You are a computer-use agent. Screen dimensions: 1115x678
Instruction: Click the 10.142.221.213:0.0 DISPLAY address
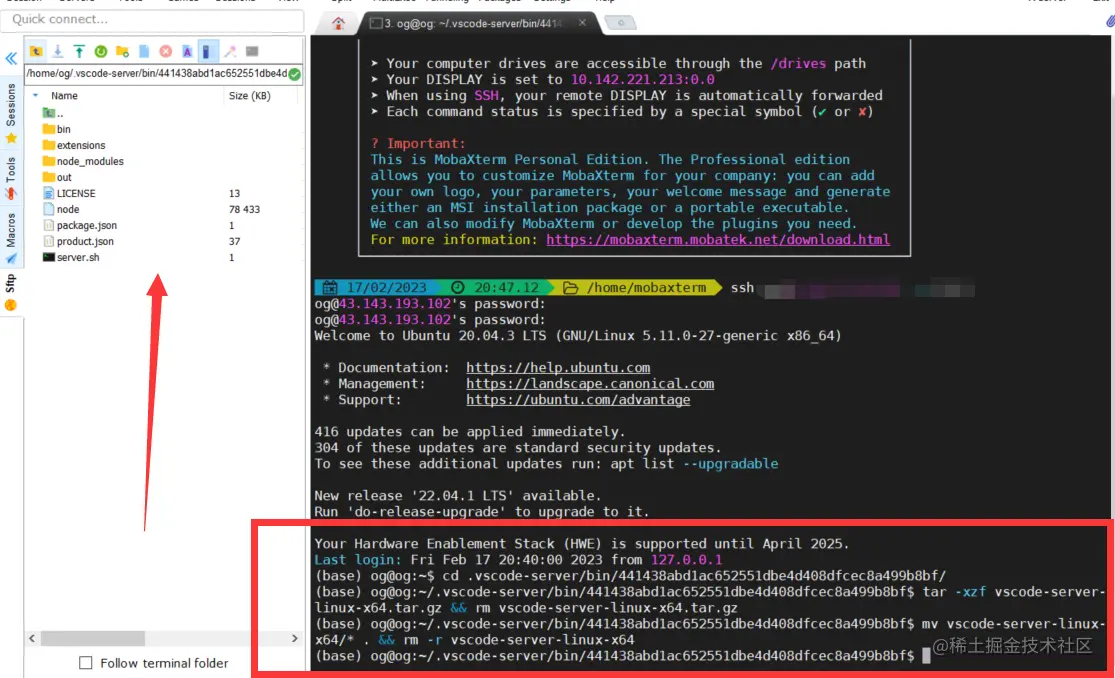[x=643, y=80]
